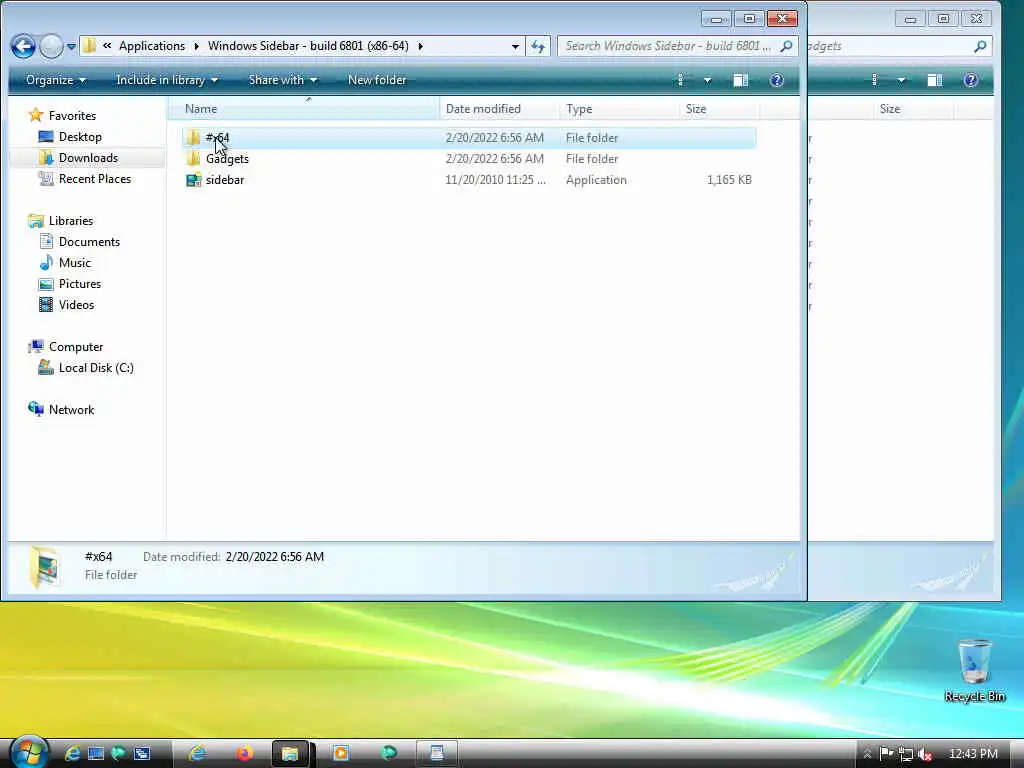Click Show desktop icon in quick launch
This screenshot has width=1024, height=768.
pyautogui.click(x=95, y=754)
